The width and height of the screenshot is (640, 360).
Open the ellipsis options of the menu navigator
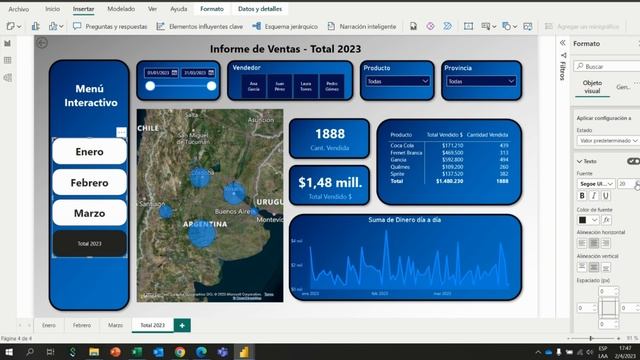point(121,132)
